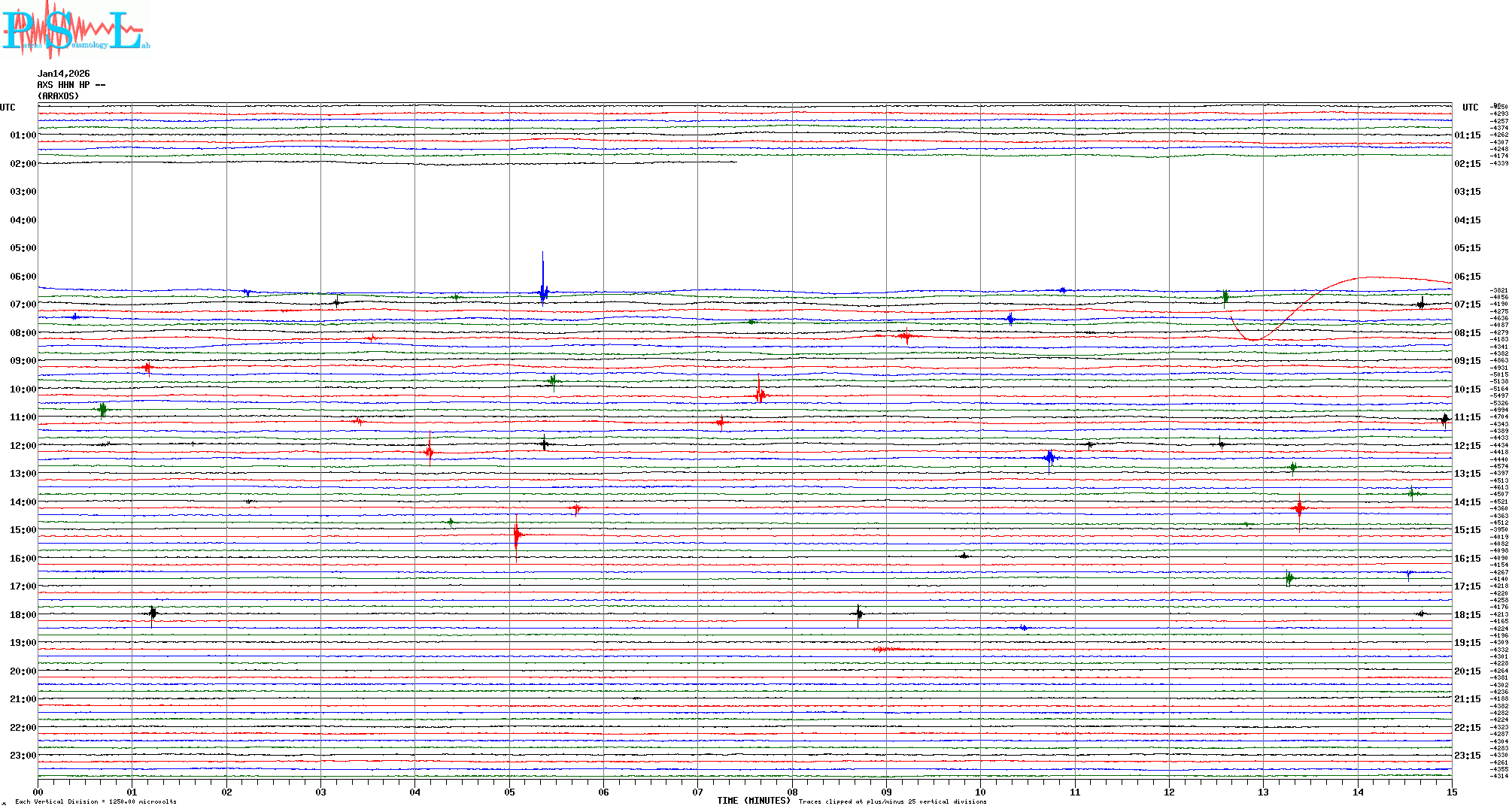Click the 12:00 hour label on left axis
Screen dimensions: 1512x812
point(23,446)
